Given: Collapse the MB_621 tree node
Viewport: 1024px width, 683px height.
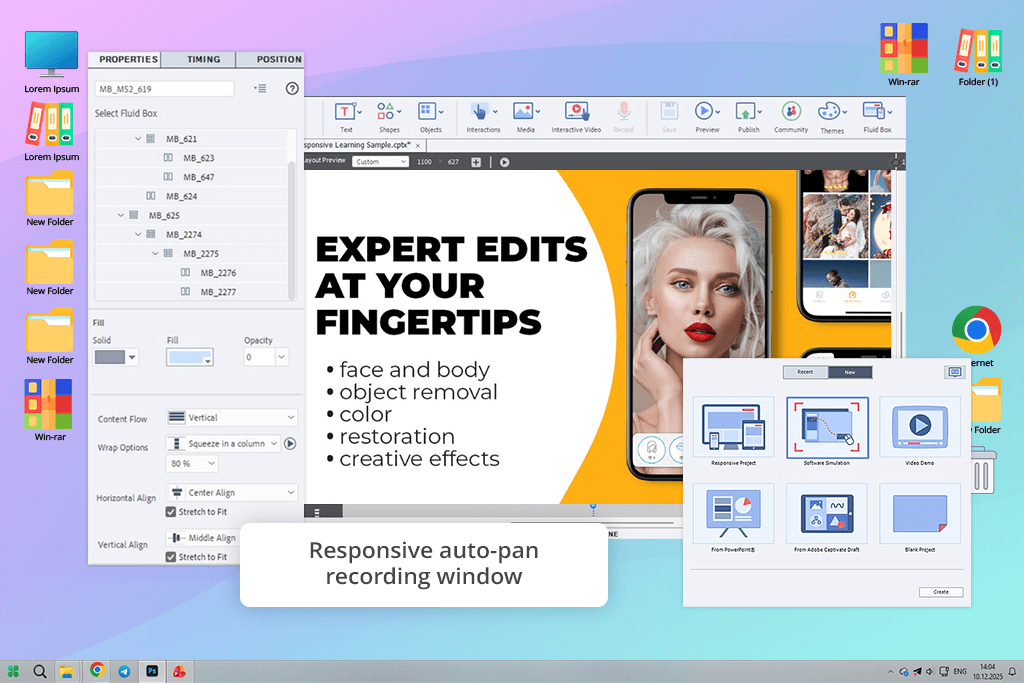Looking at the screenshot, I should [x=138, y=138].
